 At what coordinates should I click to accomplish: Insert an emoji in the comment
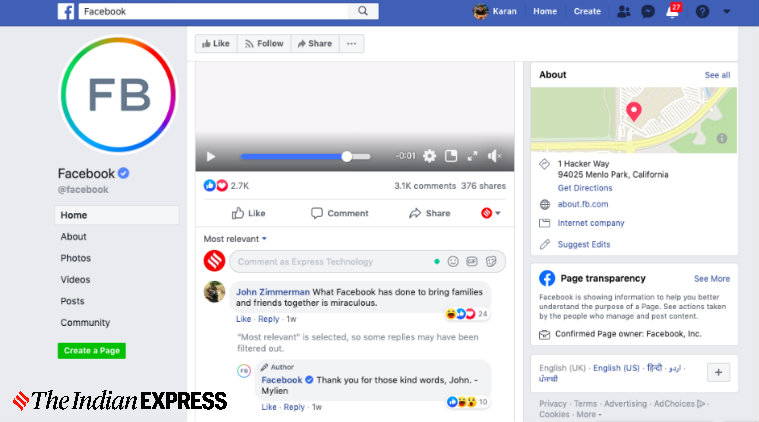click(x=453, y=262)
